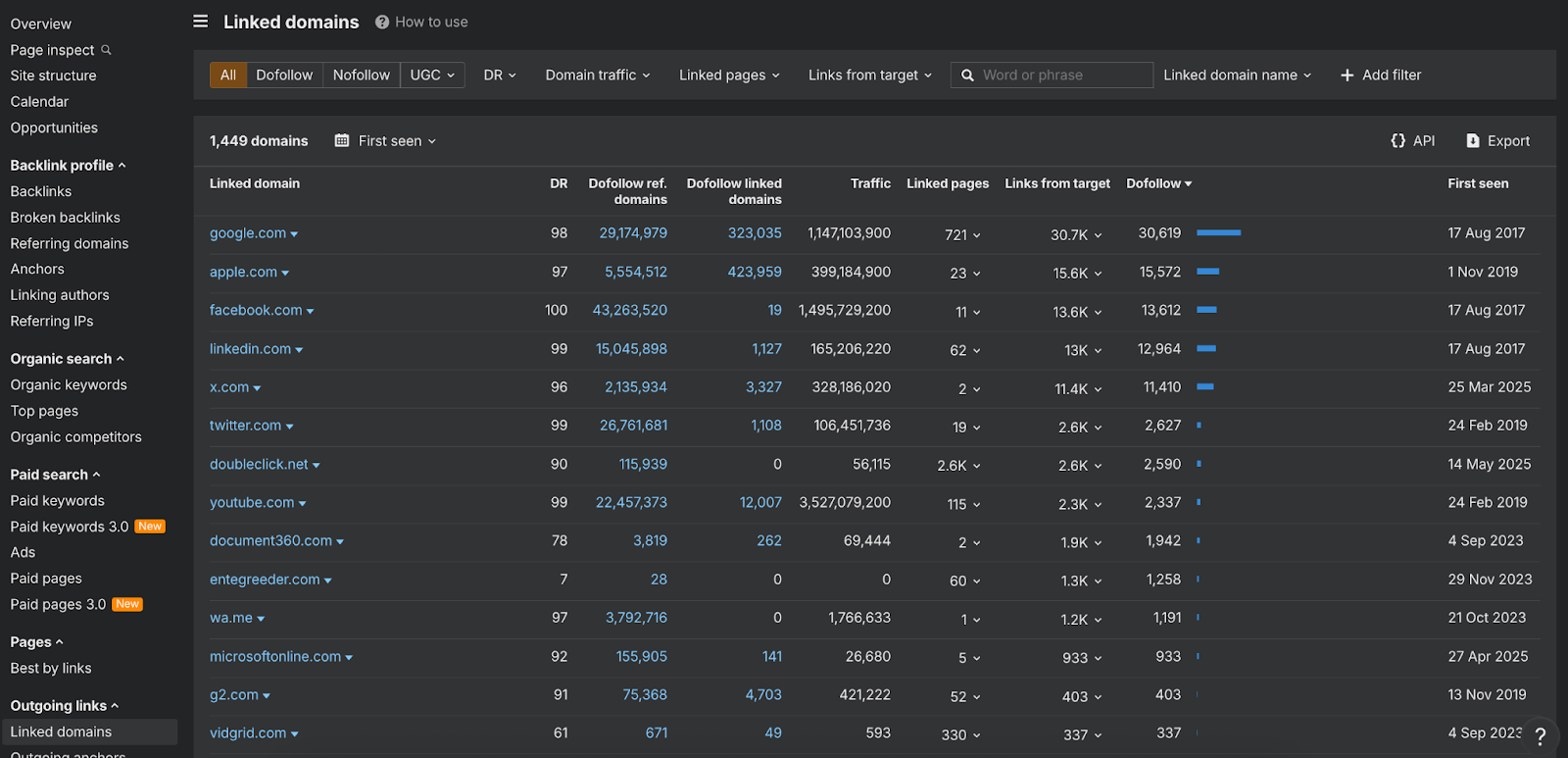The width and height of the screenshot is (1568, 758).
Task: Focus the Word or phrase search field
Action: [x=1052, y=76]
